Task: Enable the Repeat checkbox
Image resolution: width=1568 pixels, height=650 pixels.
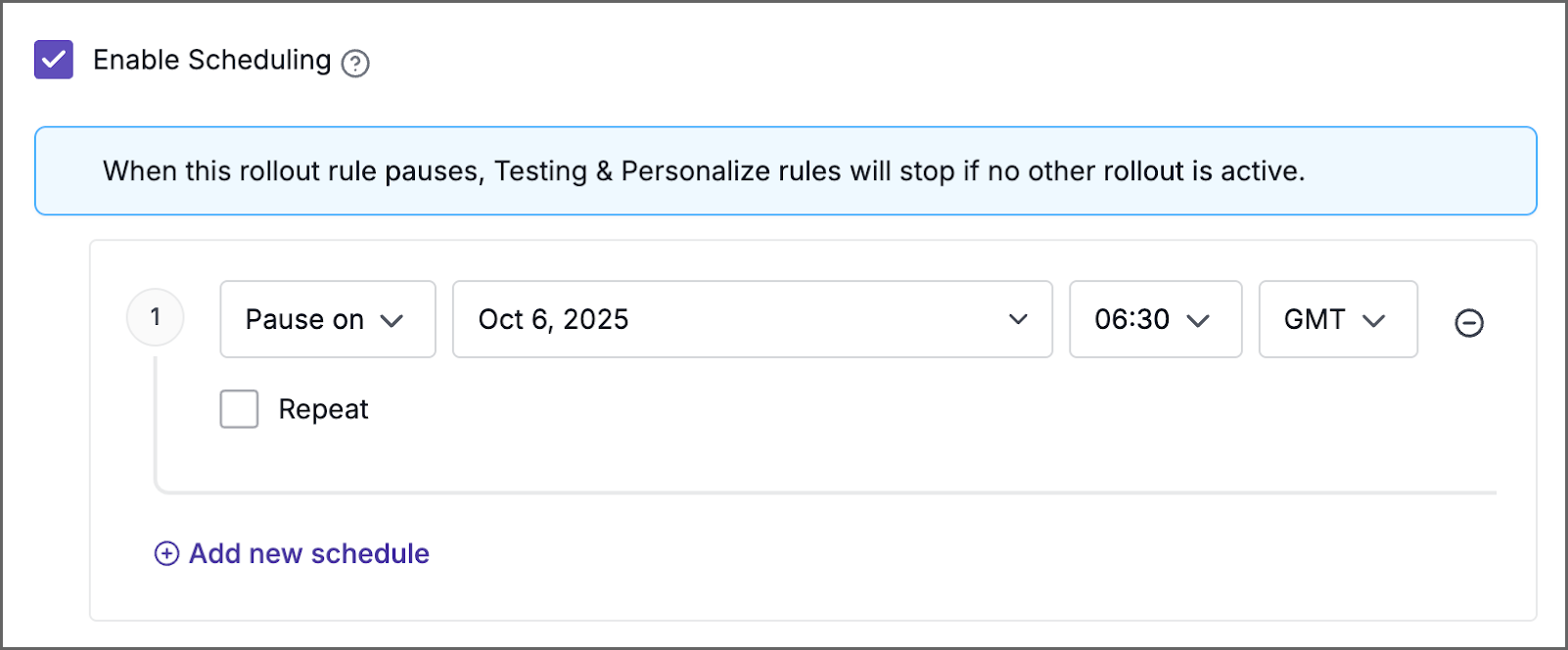Action: [238, 408]
